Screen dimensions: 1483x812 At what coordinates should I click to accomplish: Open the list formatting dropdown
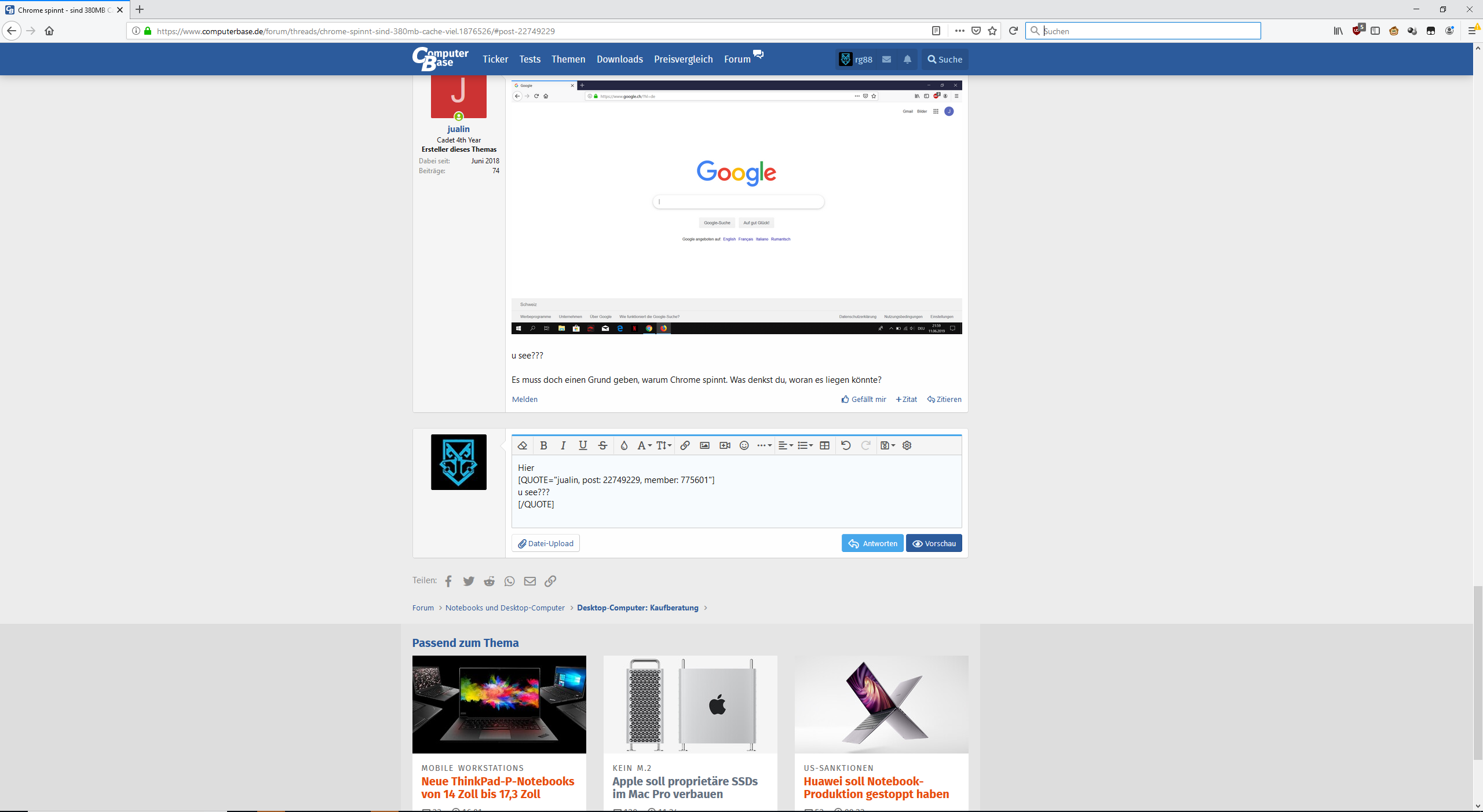(805, 445)
